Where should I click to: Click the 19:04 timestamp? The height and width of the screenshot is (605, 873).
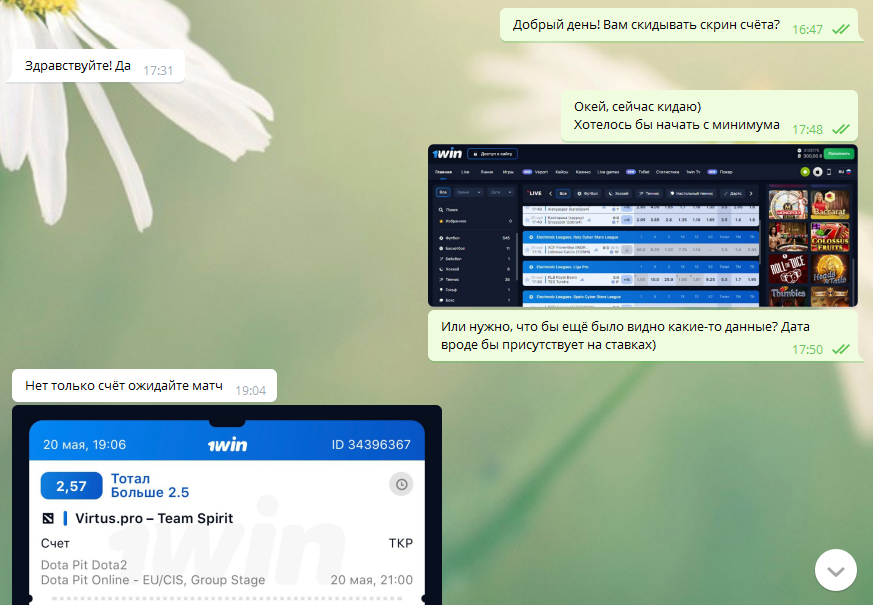tap(251, 391)
